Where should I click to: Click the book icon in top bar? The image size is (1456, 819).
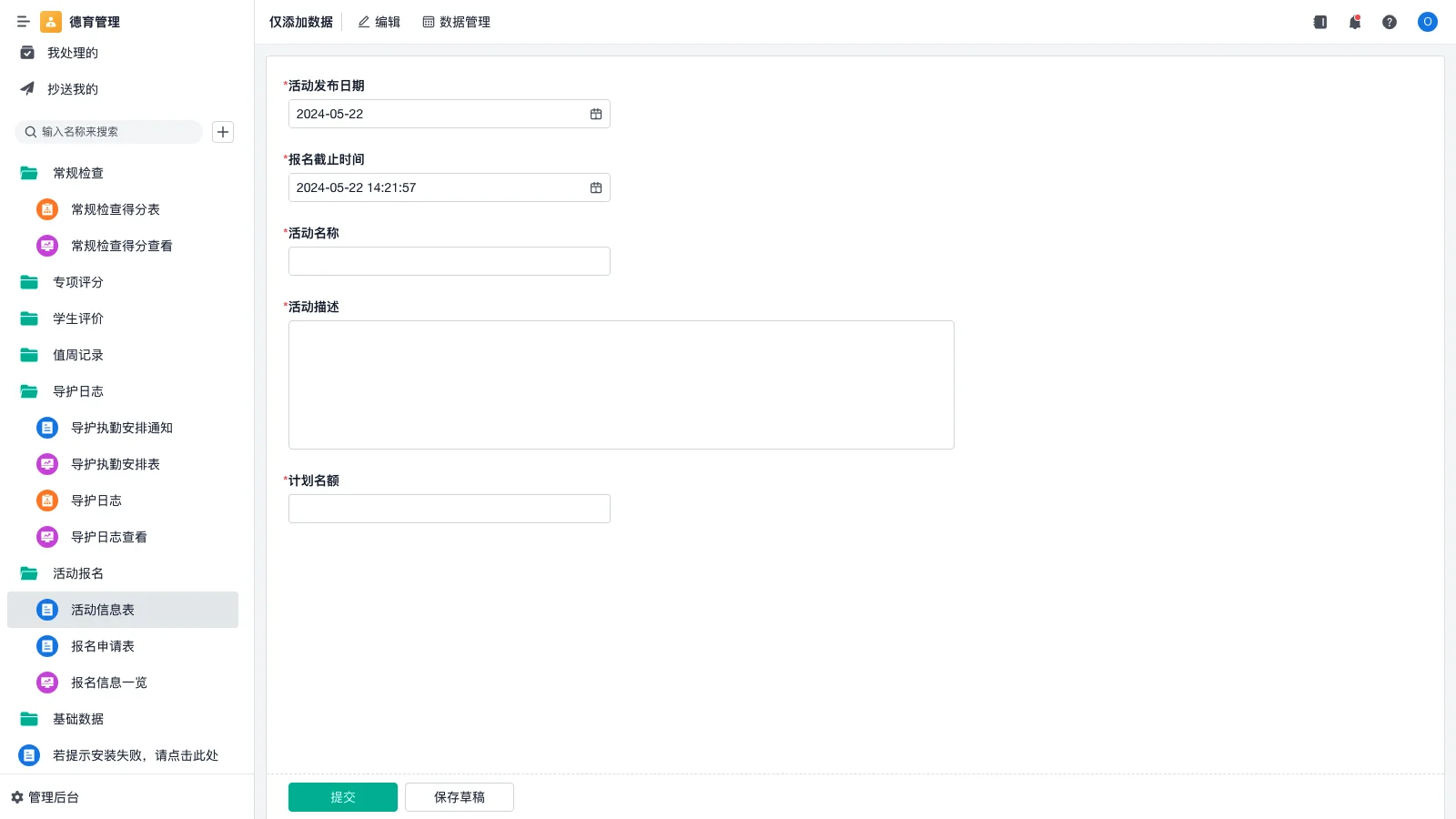pos(1319,22)
